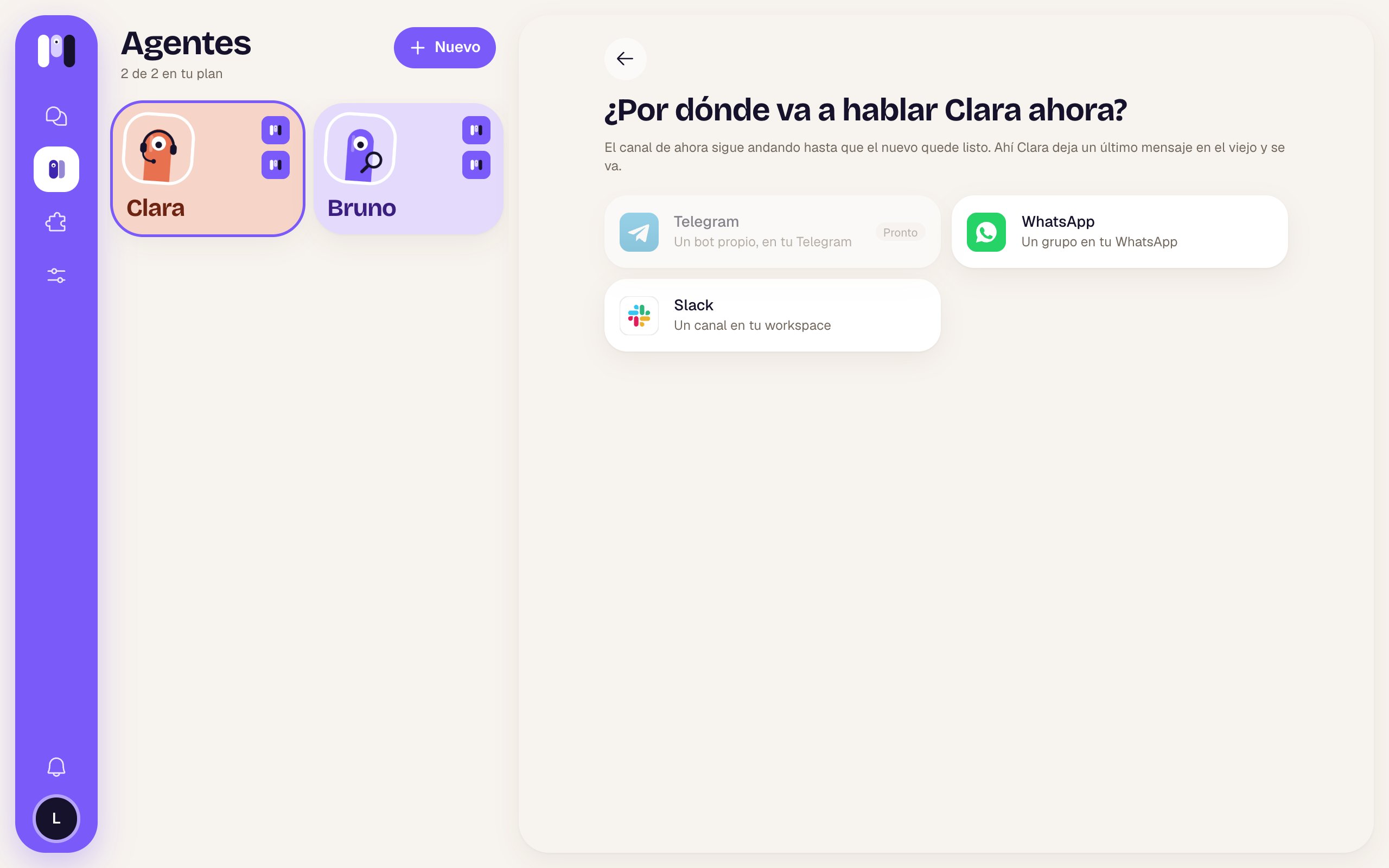
Task: Click the WhatsApp logo icon
Action: pos(986,232)
